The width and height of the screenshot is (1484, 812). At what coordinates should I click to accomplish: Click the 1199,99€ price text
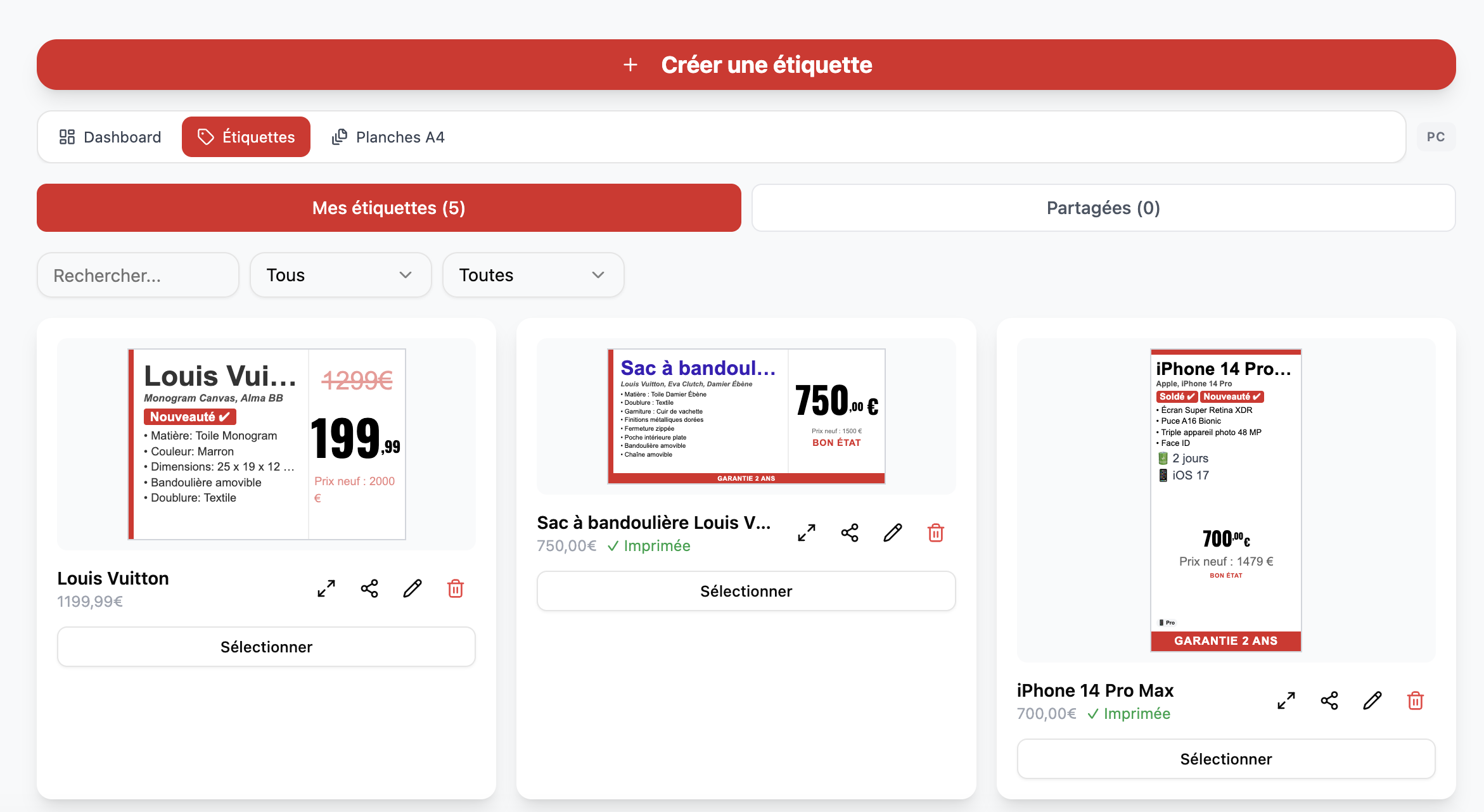point(90,602)
